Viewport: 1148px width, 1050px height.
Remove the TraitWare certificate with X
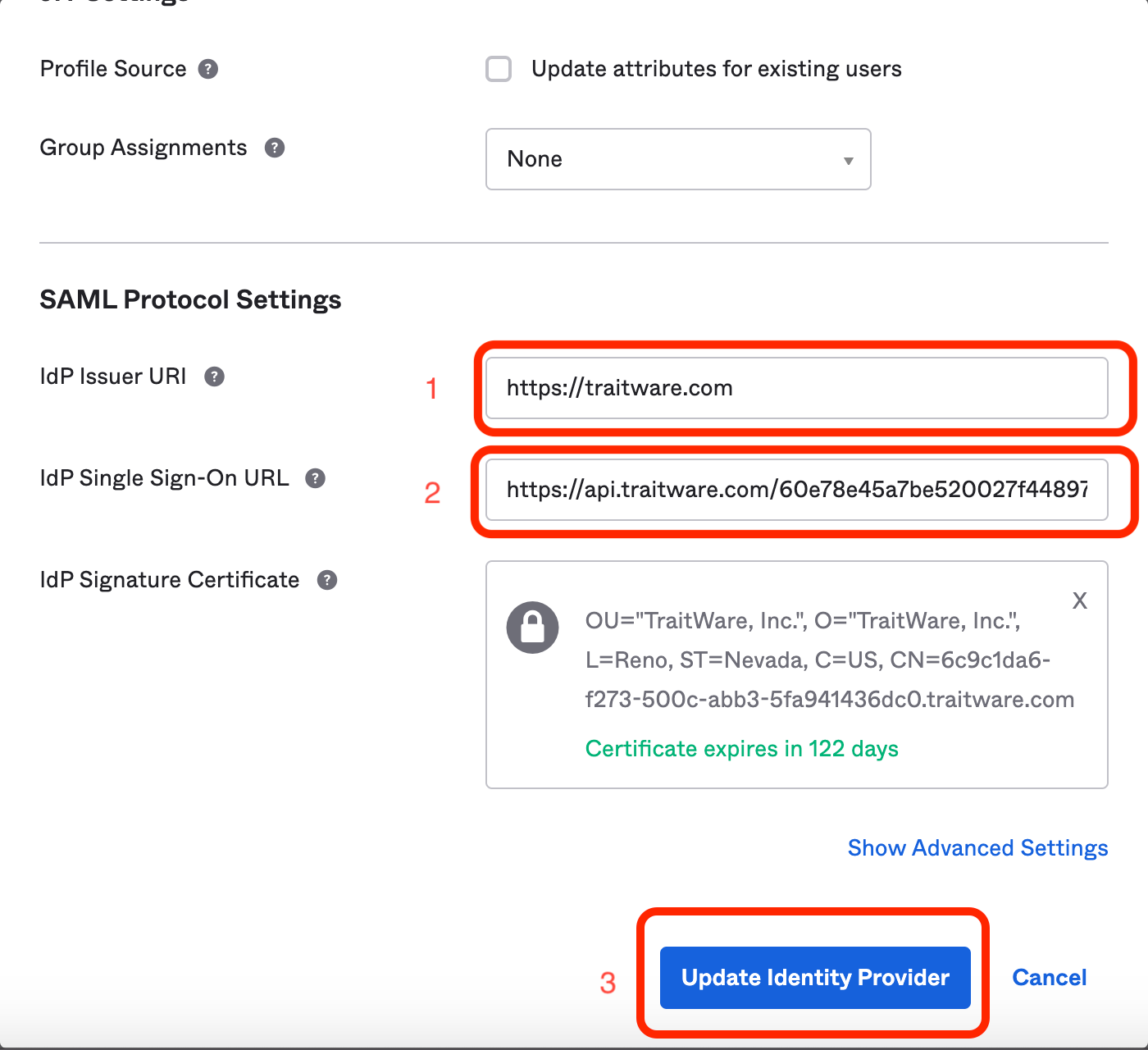(1080, 600)
